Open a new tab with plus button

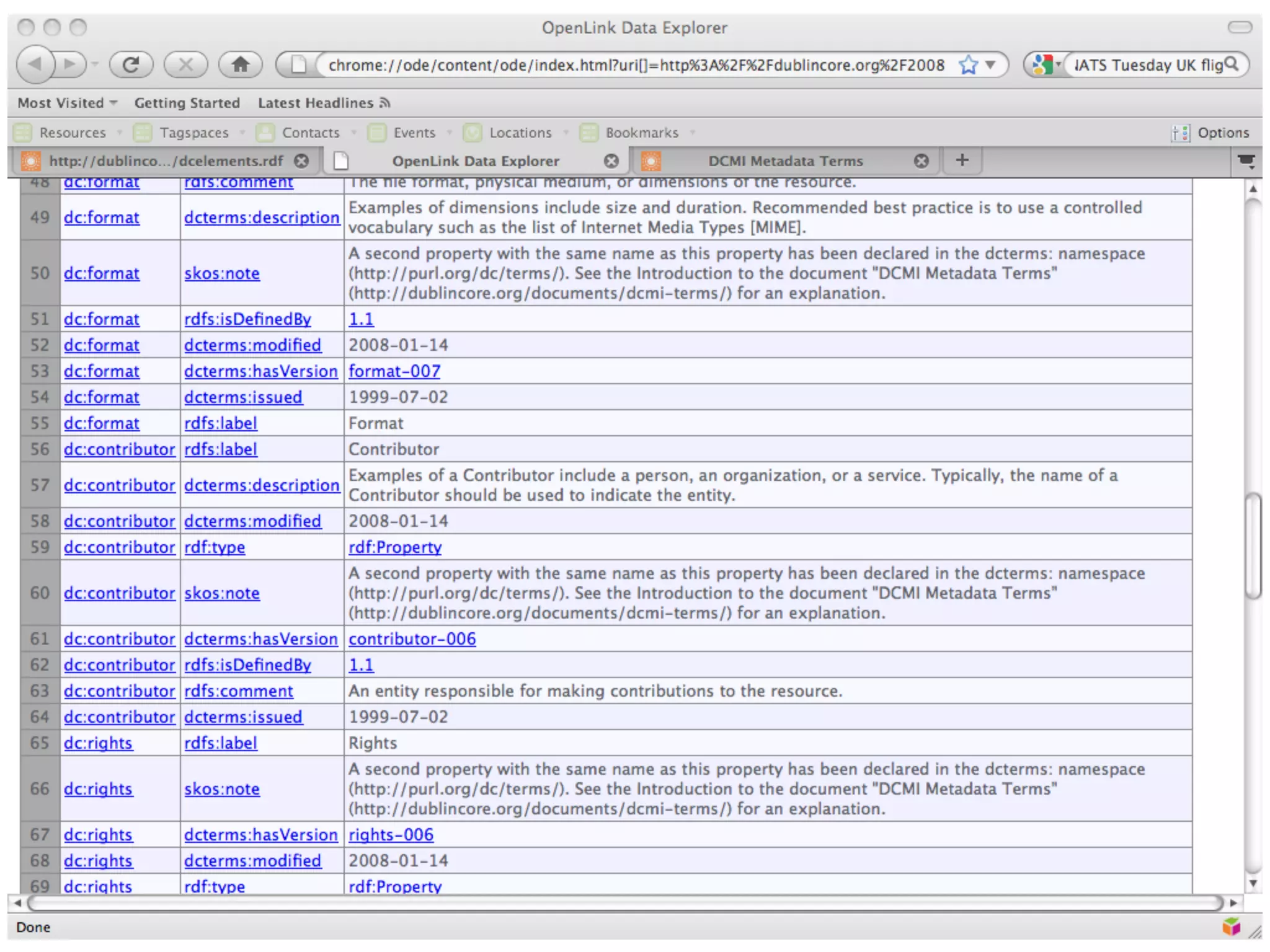[x=962, y=161]
